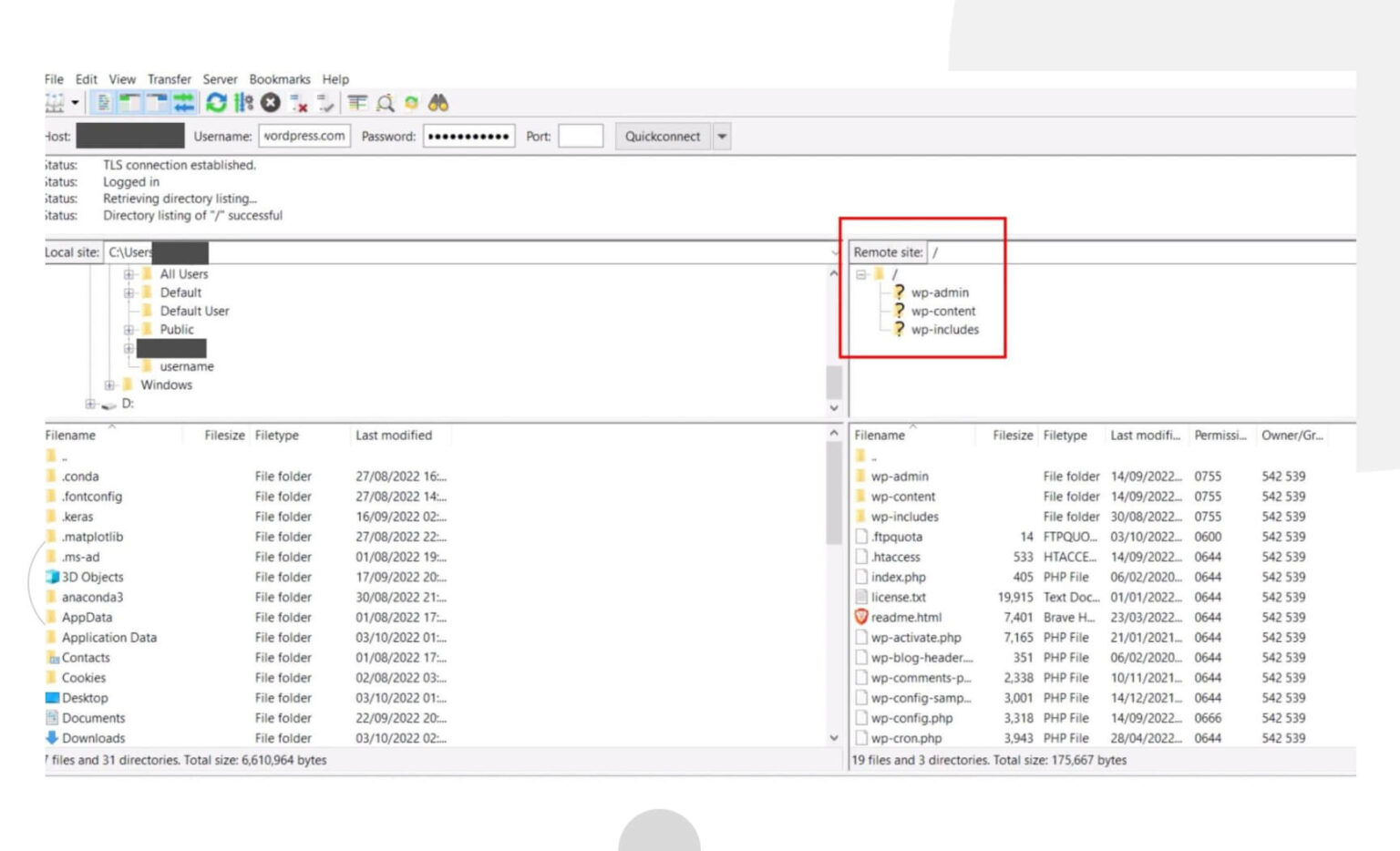Enable directory comparison
1400x851 pixels.
pyautogui.click(x=383, y=102)
